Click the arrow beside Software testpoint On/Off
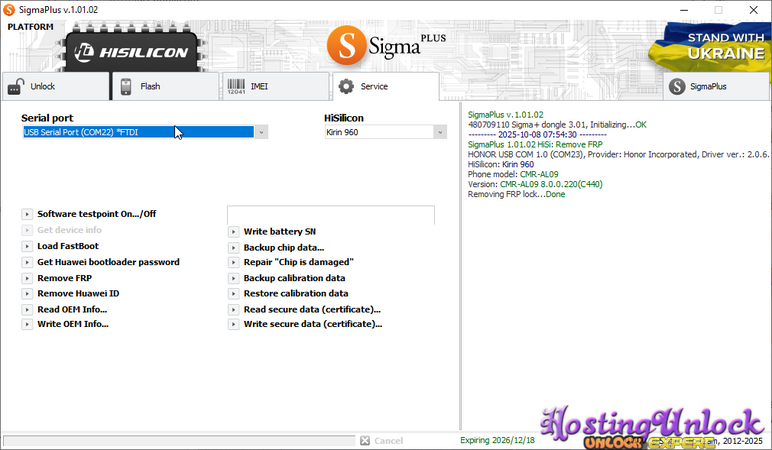 click(26, 214)
